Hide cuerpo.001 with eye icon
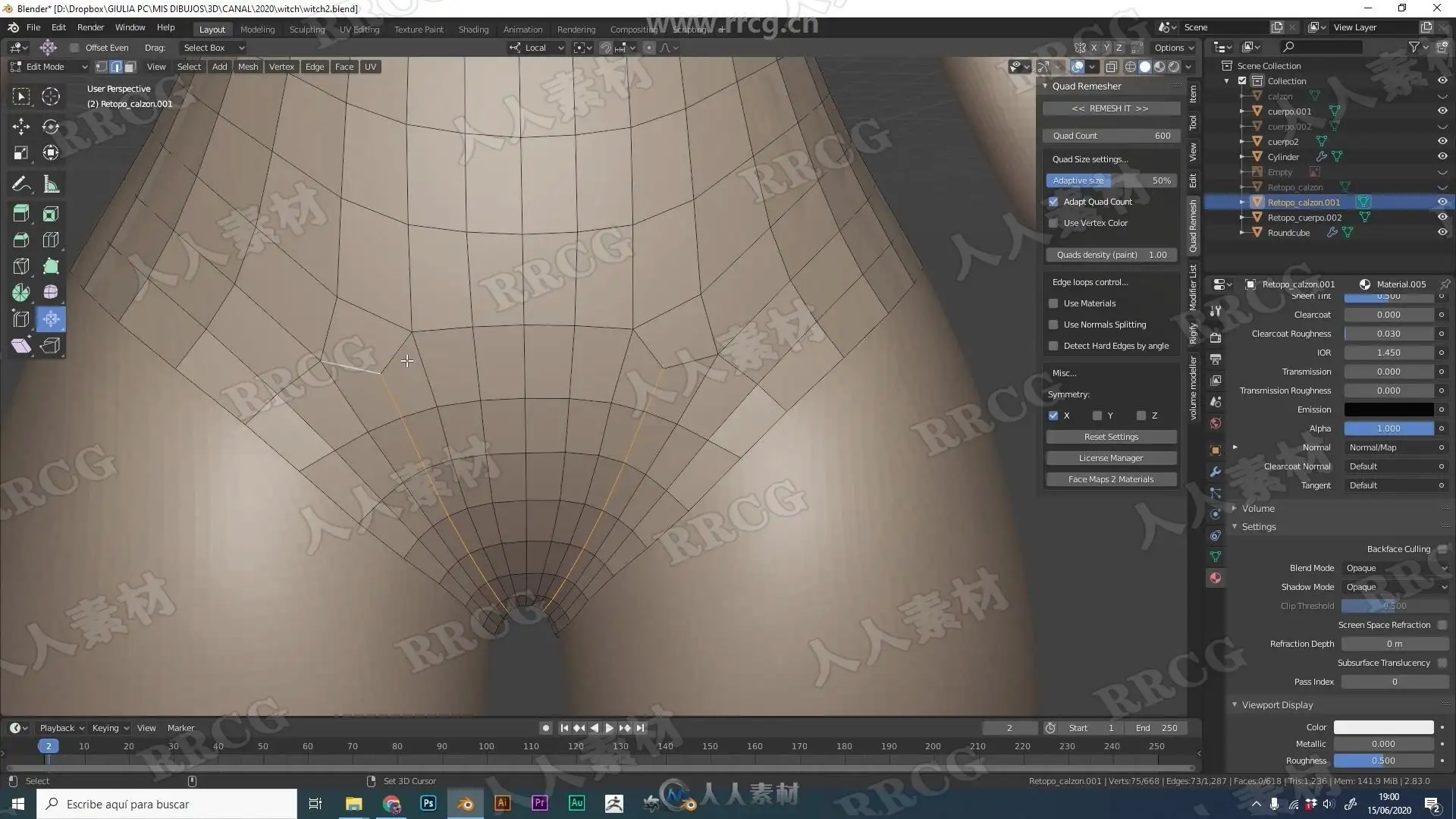The image size is (1456, 819). pos(1442,111)
